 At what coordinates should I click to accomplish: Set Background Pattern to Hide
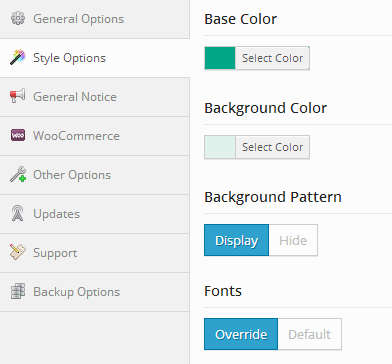click(293, 240)
